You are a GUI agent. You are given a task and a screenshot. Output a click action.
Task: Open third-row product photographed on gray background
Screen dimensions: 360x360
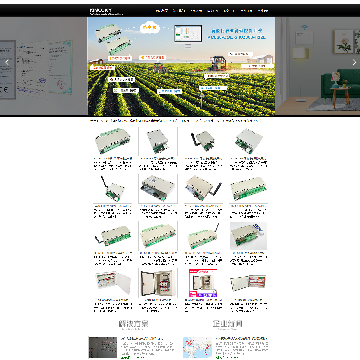pyautogui.click(x=248, y=236)
